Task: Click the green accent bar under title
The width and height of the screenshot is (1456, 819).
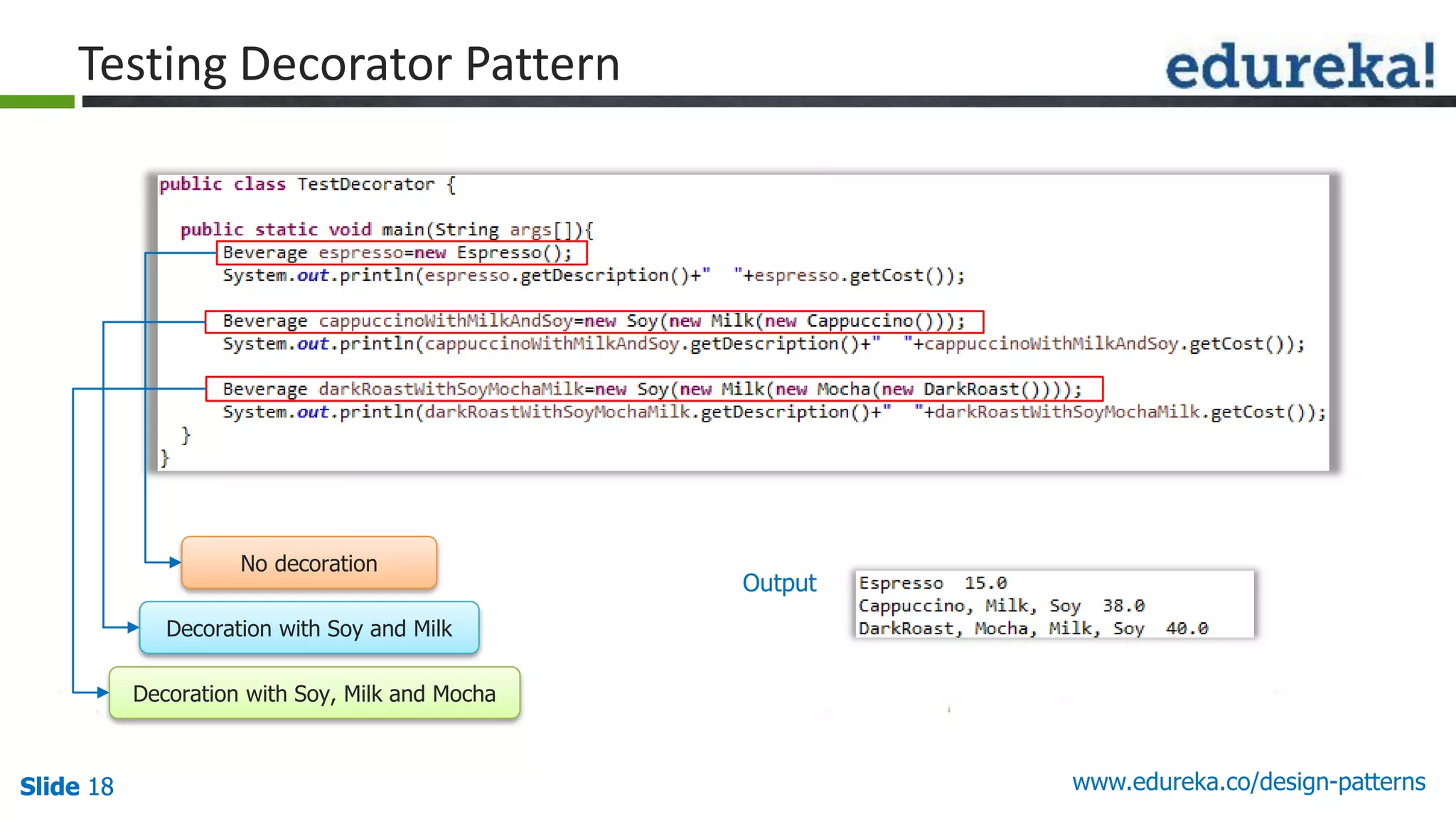Action: coord(37,102)
